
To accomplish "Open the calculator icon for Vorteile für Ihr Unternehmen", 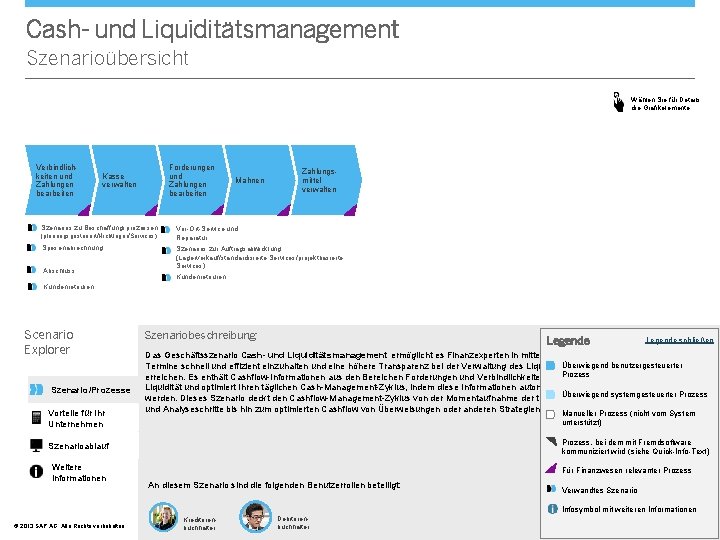I will [x=36, y=418].
